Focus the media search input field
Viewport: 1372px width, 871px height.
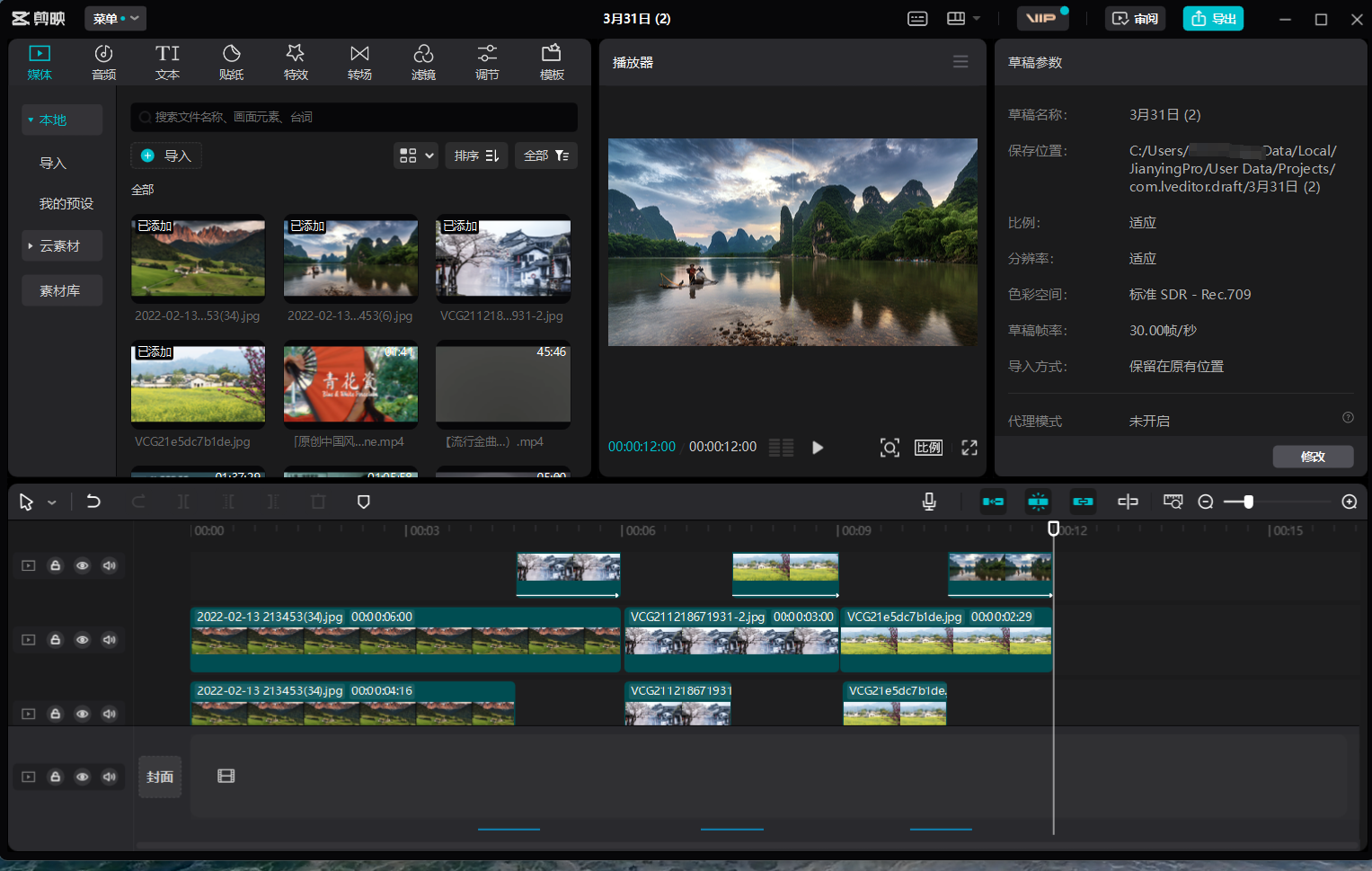tap(354, 117)
